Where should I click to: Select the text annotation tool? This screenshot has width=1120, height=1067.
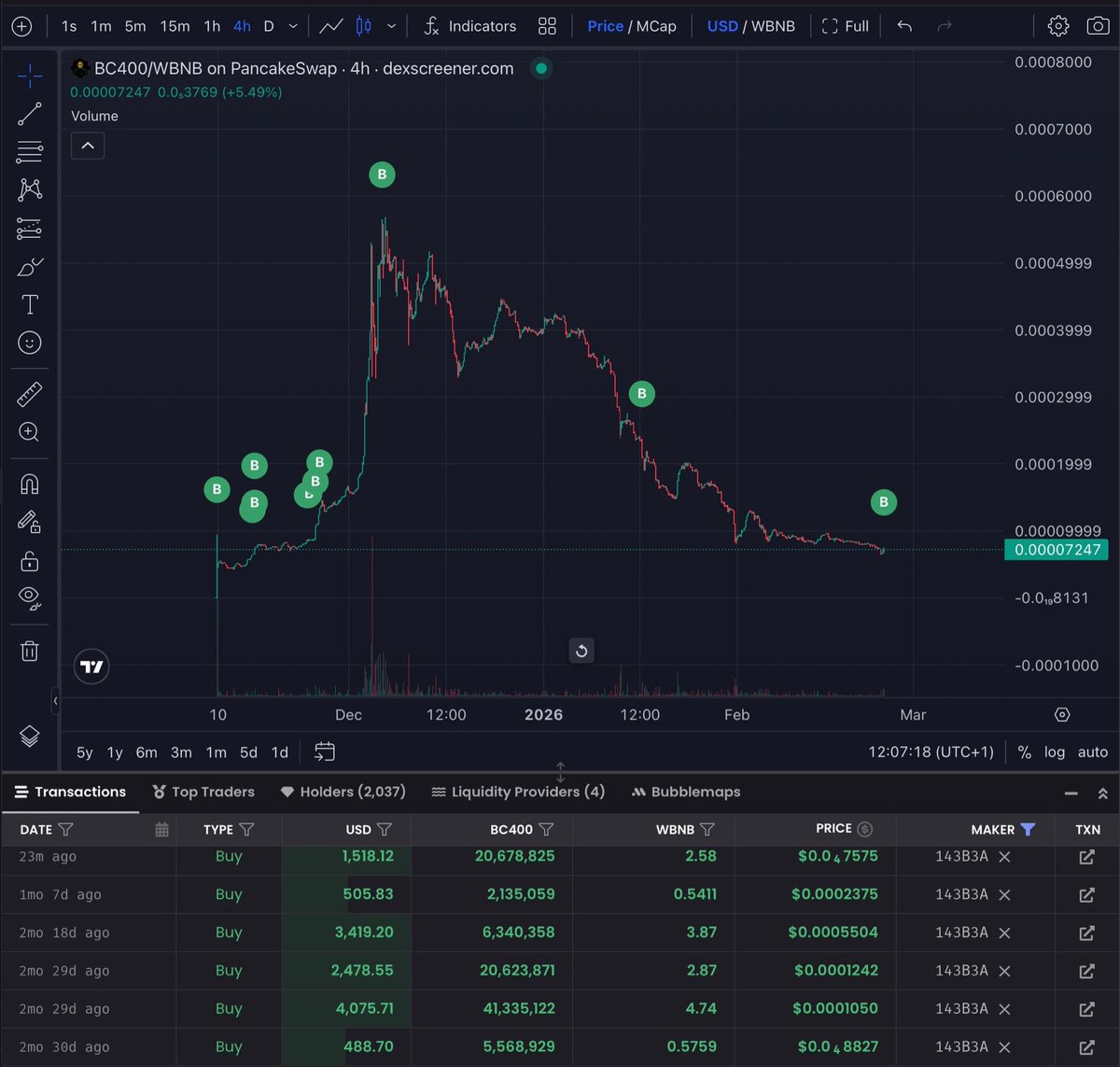click(x=30, y=304)
